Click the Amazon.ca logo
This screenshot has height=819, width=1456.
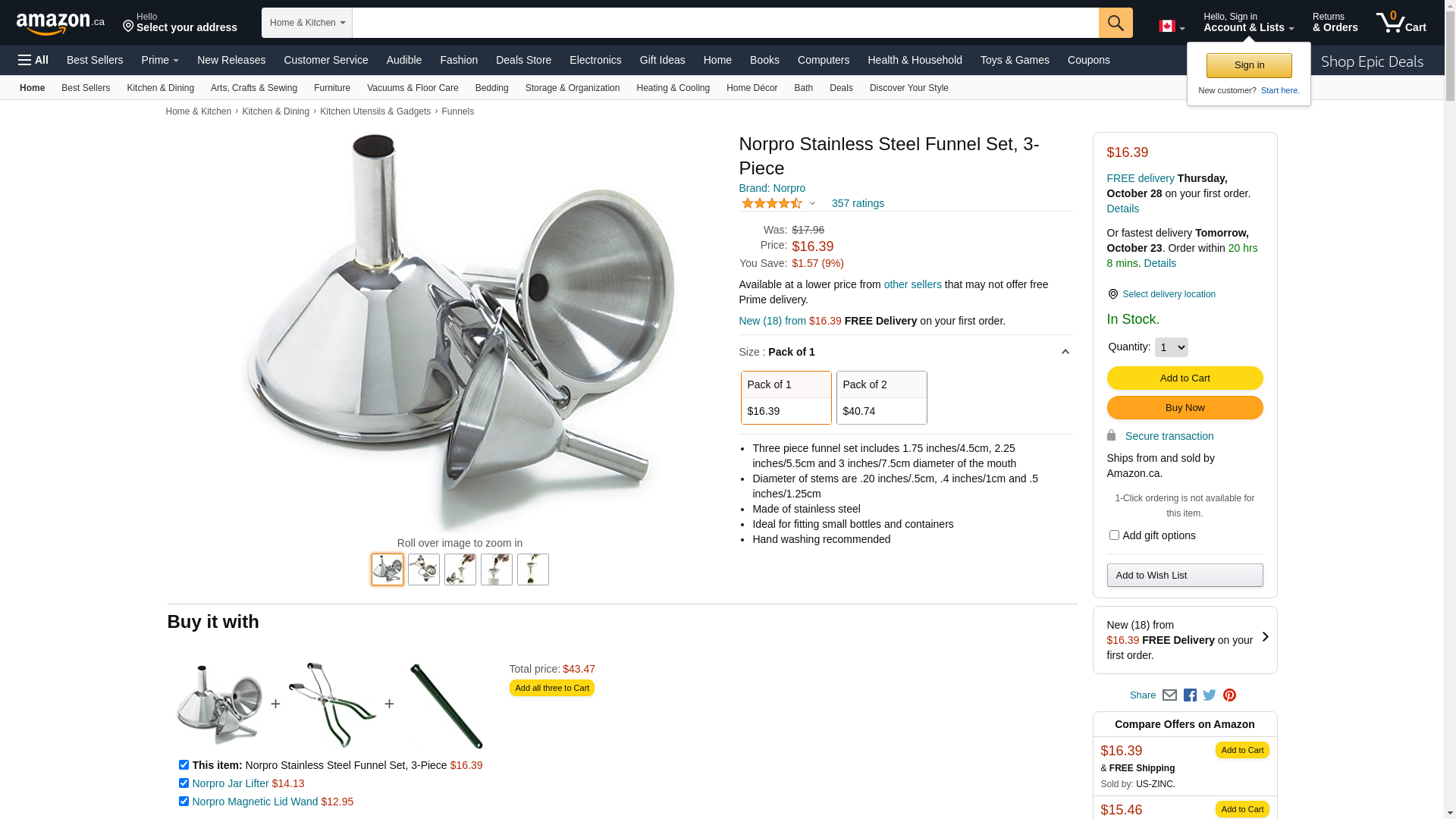(61, 24)
